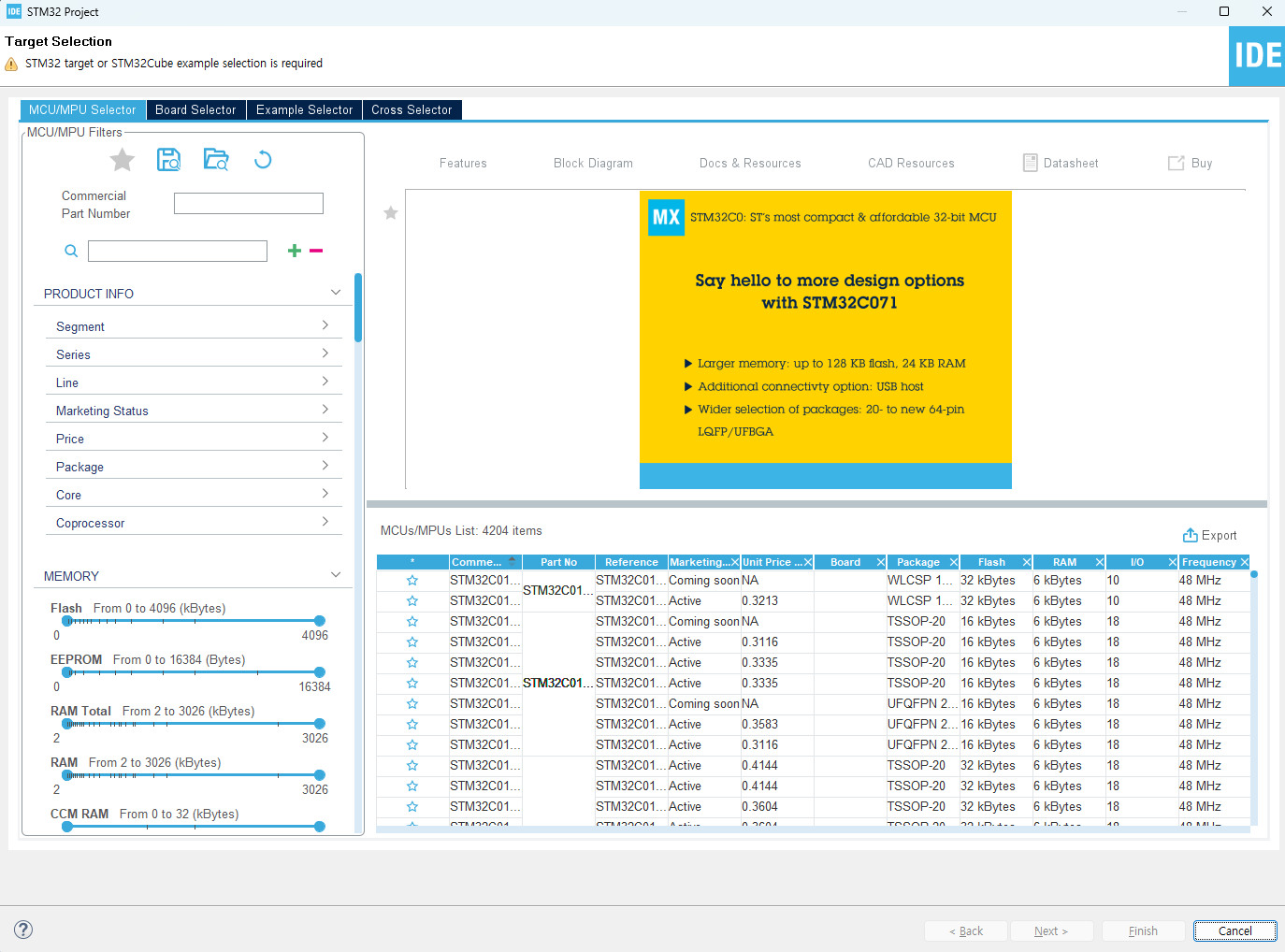Click the gray star beside the banner

(x=391, y=213)
